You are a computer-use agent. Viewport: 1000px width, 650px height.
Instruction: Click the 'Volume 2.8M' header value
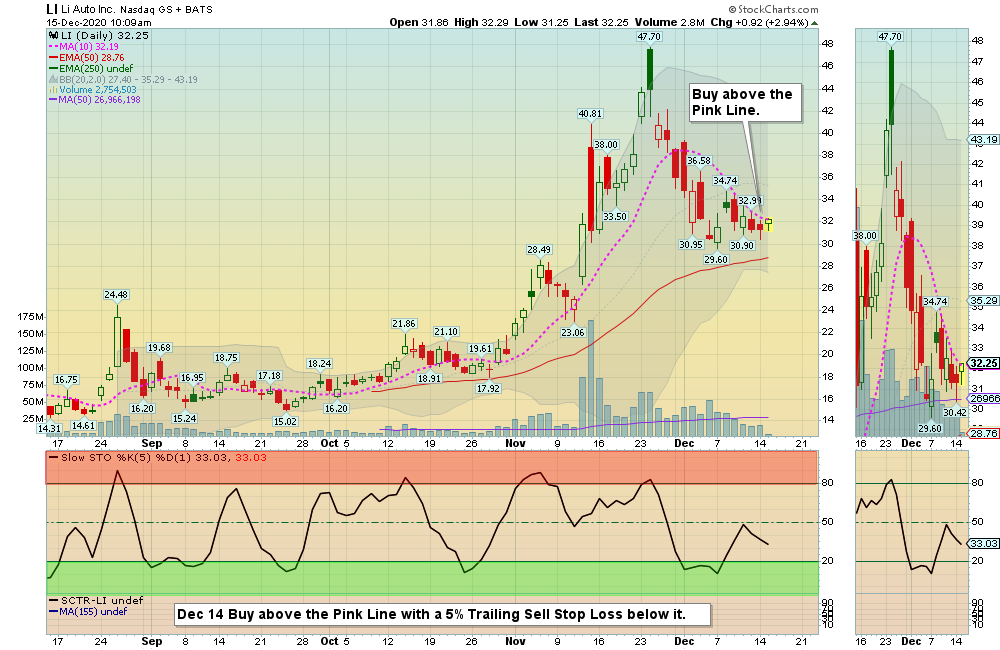(670, 22)
